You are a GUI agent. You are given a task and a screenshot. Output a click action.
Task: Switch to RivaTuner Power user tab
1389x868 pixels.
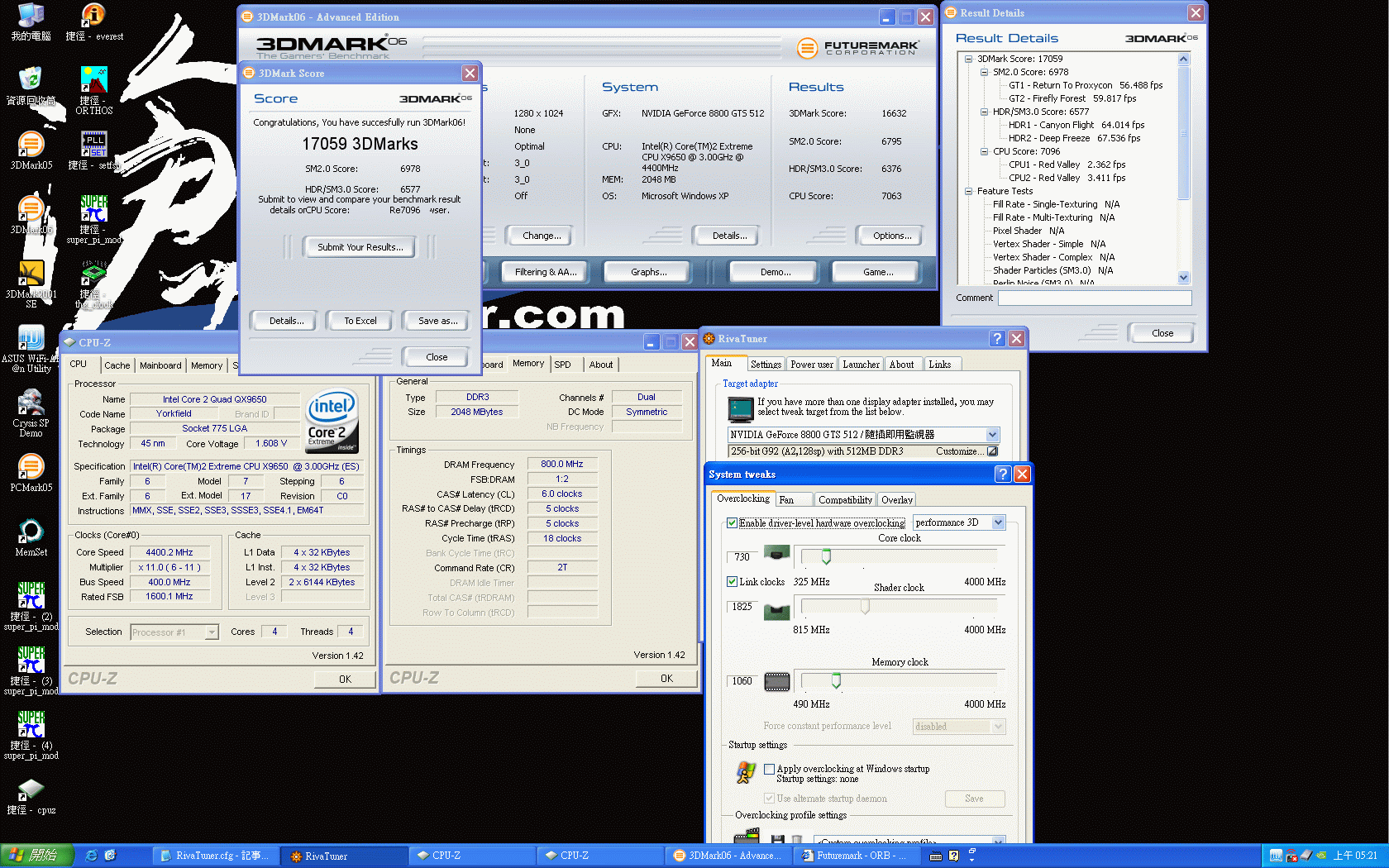point(812,365)
